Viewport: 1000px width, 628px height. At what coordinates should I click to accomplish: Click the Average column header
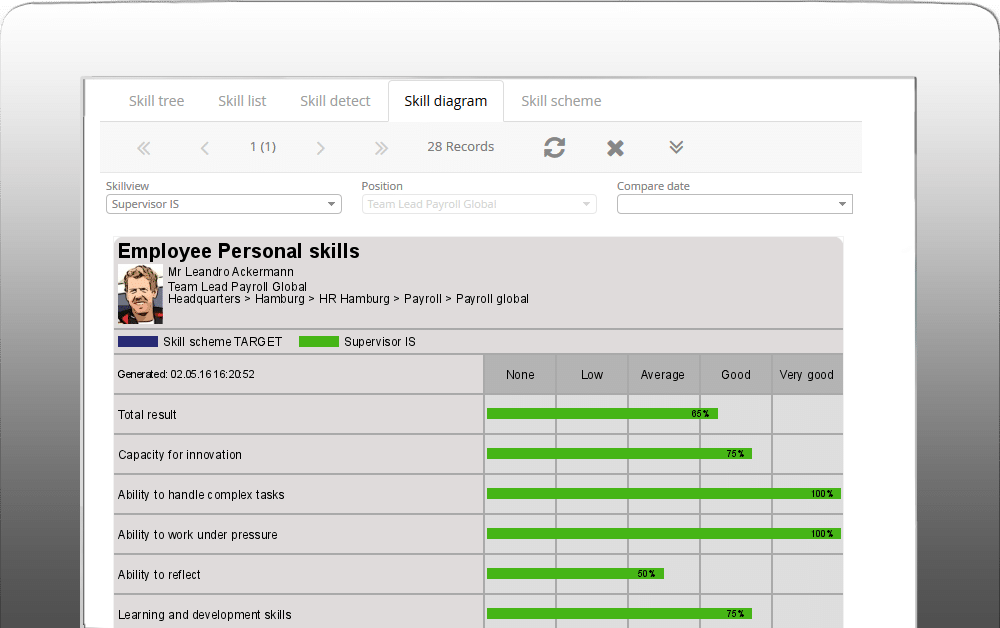click(663, 375)
